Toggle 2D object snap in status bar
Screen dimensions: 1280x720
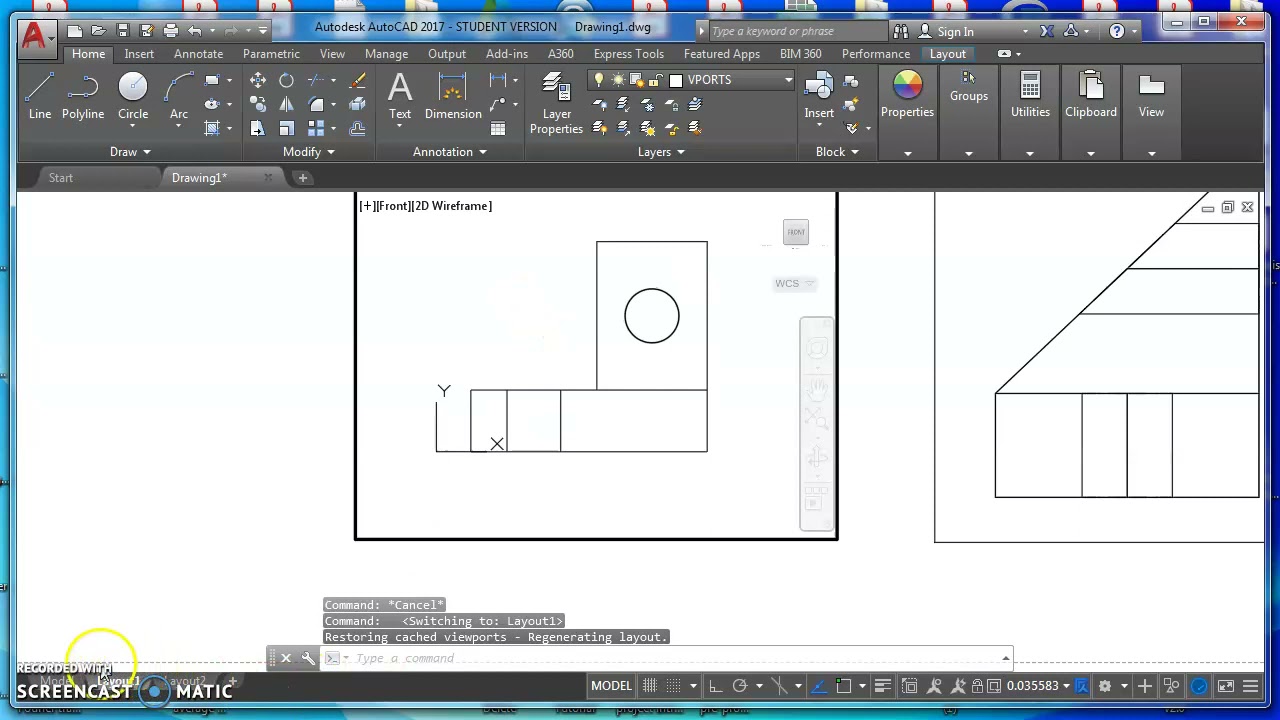844,686
